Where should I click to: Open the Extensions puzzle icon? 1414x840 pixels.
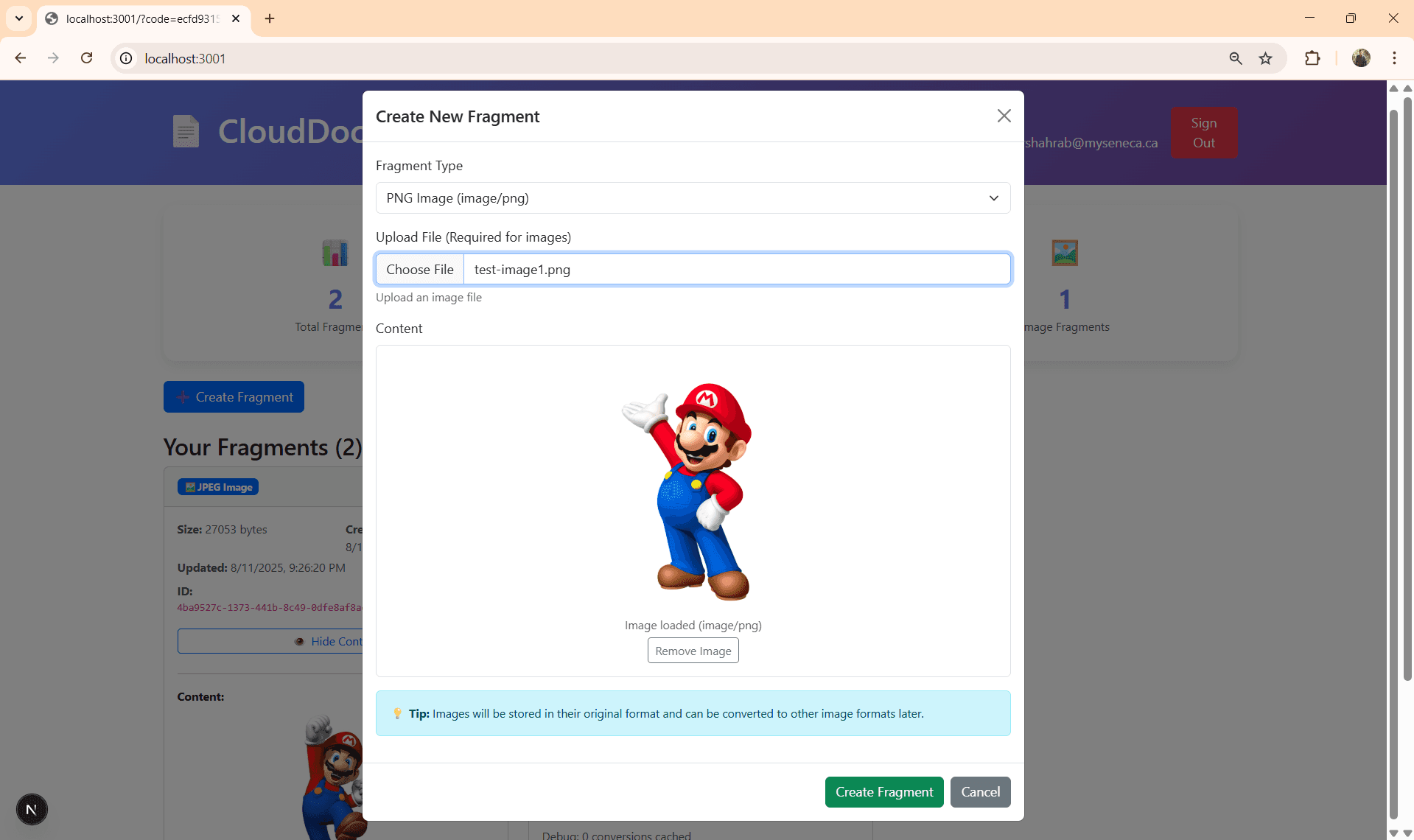point(1312,58)
